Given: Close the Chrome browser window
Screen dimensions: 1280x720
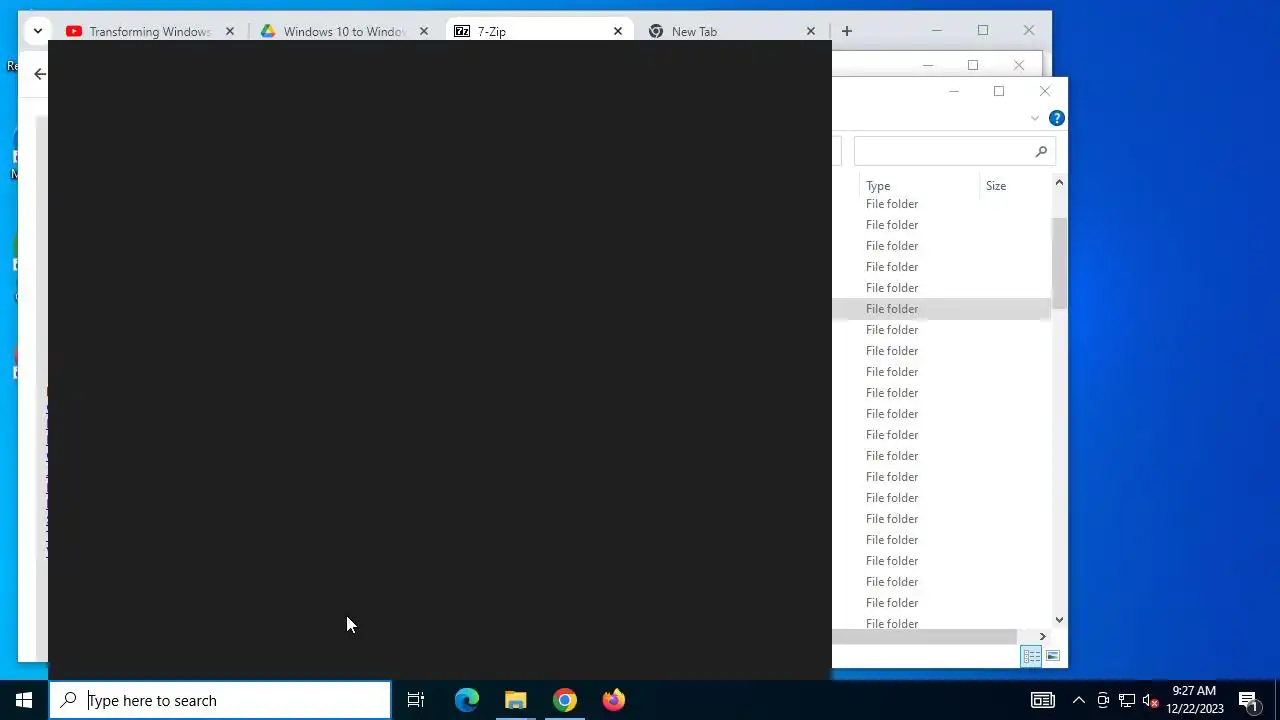Looking at the screenshot, I should (x=1029, y=31).
